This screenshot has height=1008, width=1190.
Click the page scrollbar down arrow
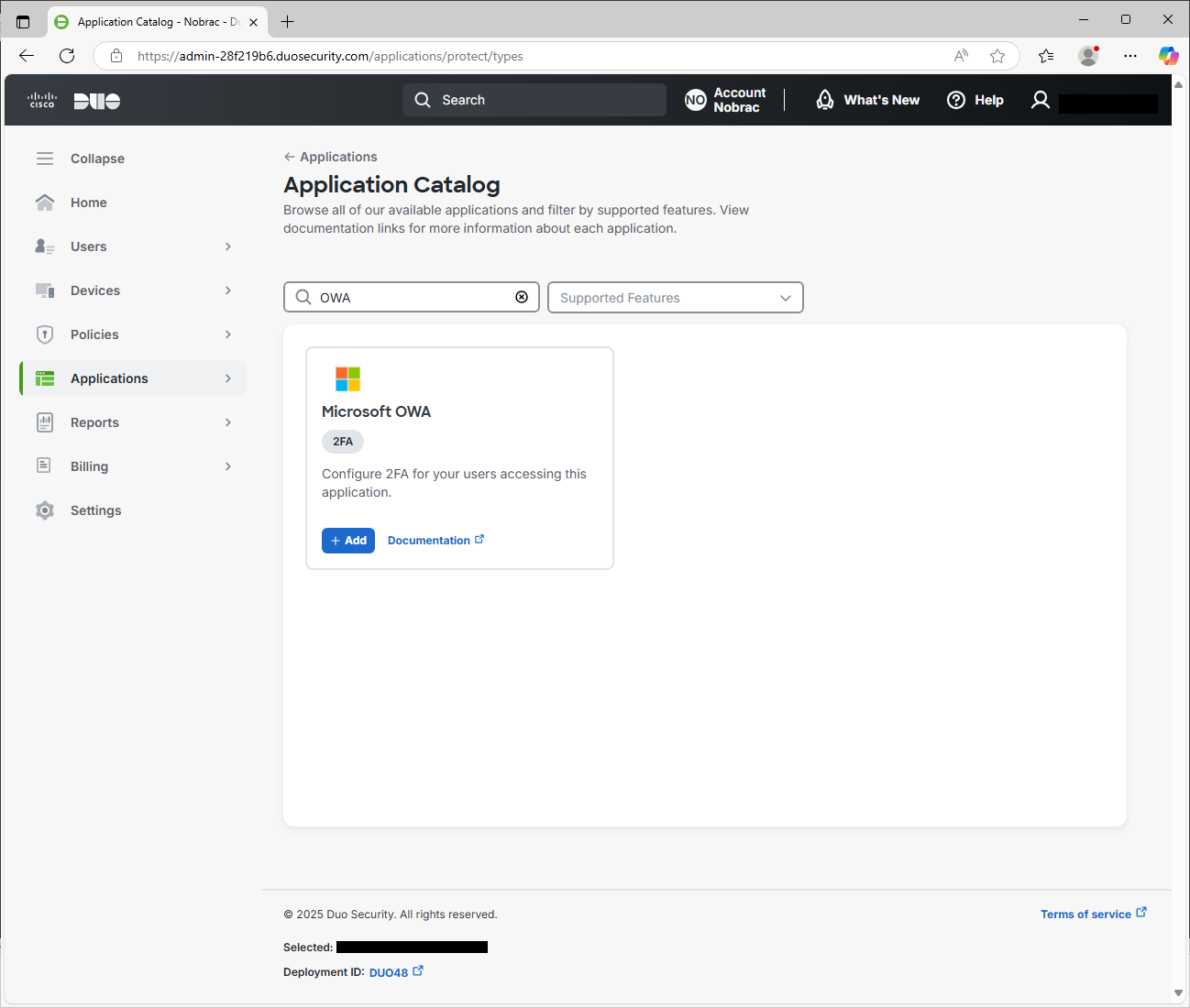click(x=1179, y=992)
